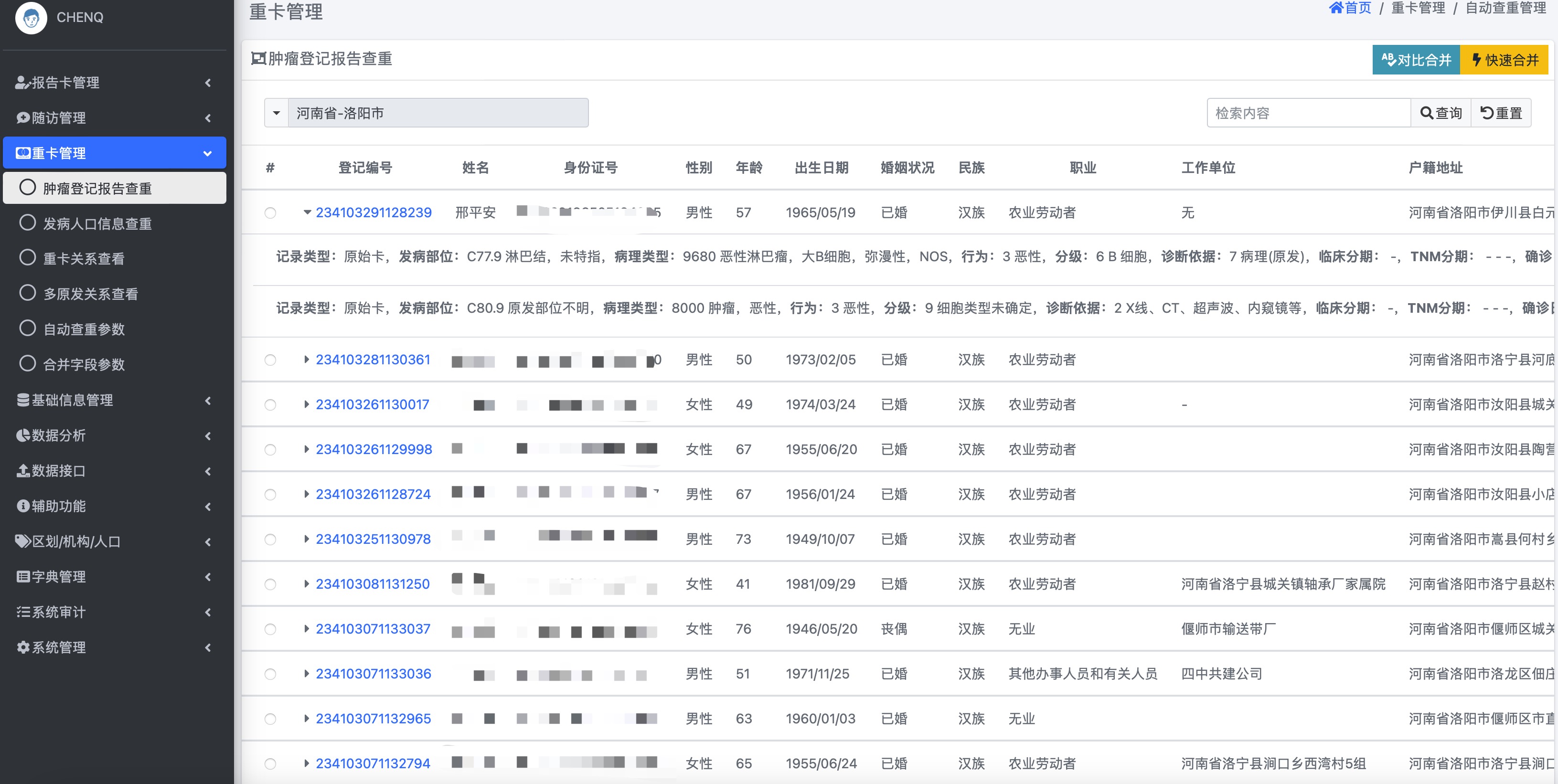This screenshot has width=1558, height=784.
Task: Click the 数据接口 upload icon
Action: [23, 470]
